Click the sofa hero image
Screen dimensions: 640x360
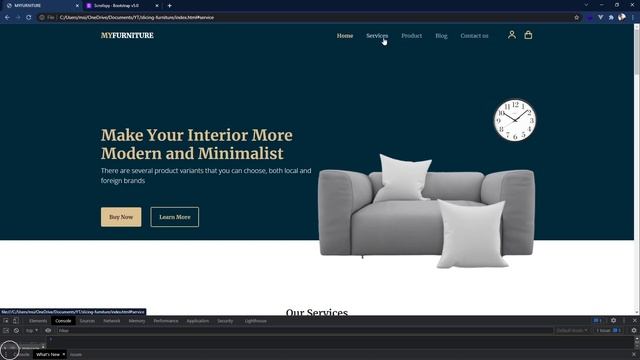(426, 211)
